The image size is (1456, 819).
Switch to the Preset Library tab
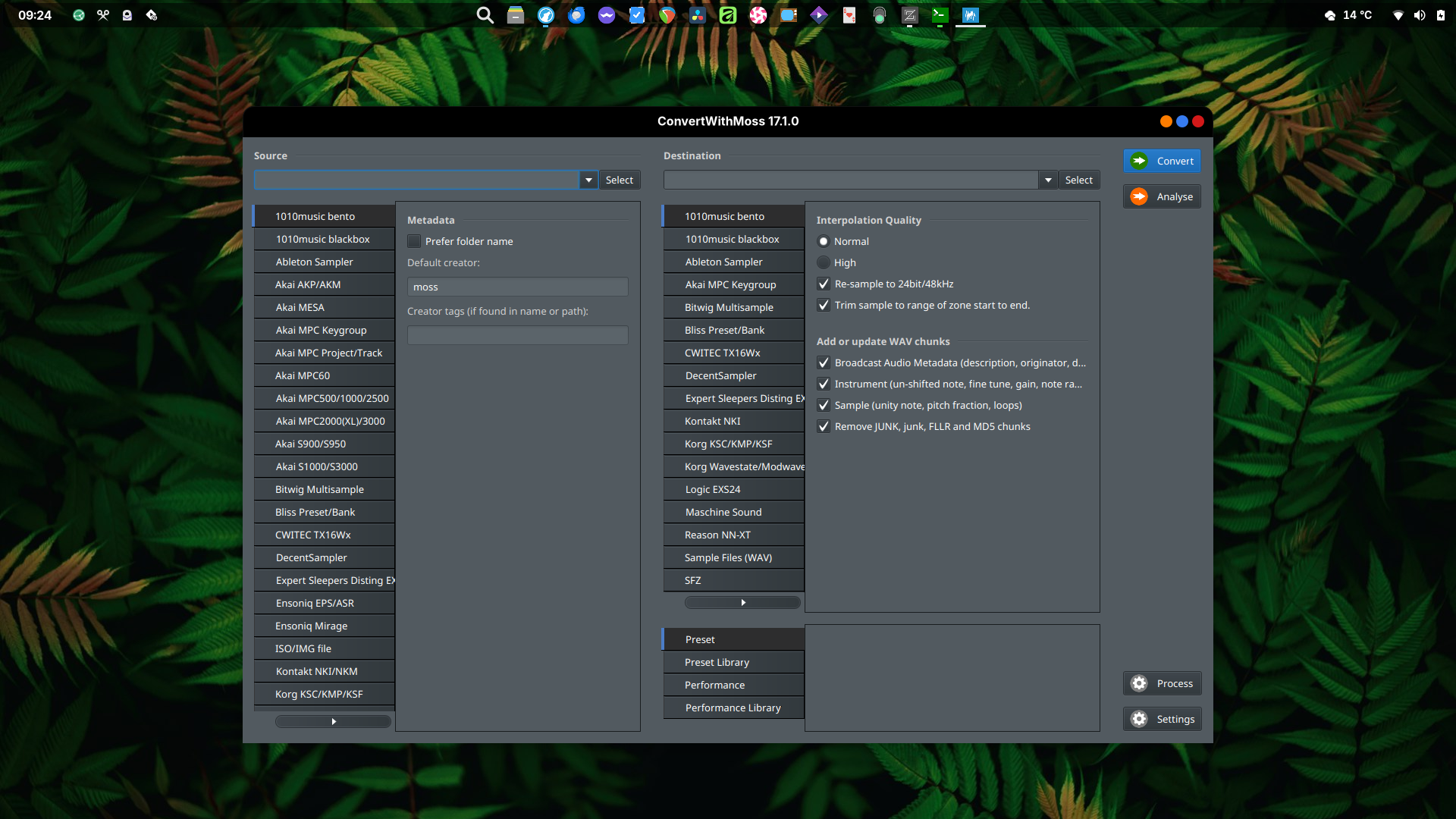(x=733, y=662)
